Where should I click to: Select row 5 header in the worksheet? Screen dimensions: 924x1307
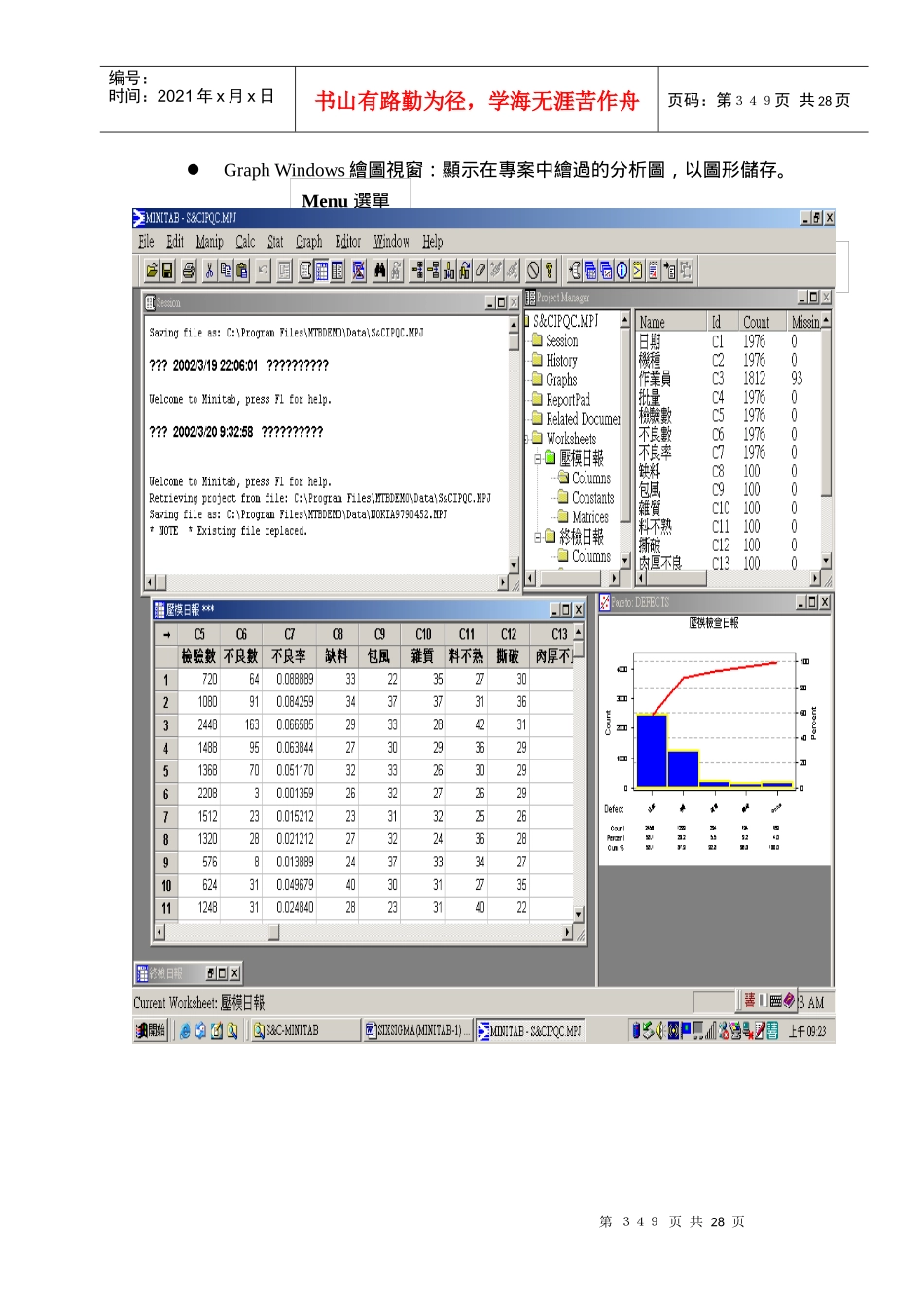coord(166,771)
